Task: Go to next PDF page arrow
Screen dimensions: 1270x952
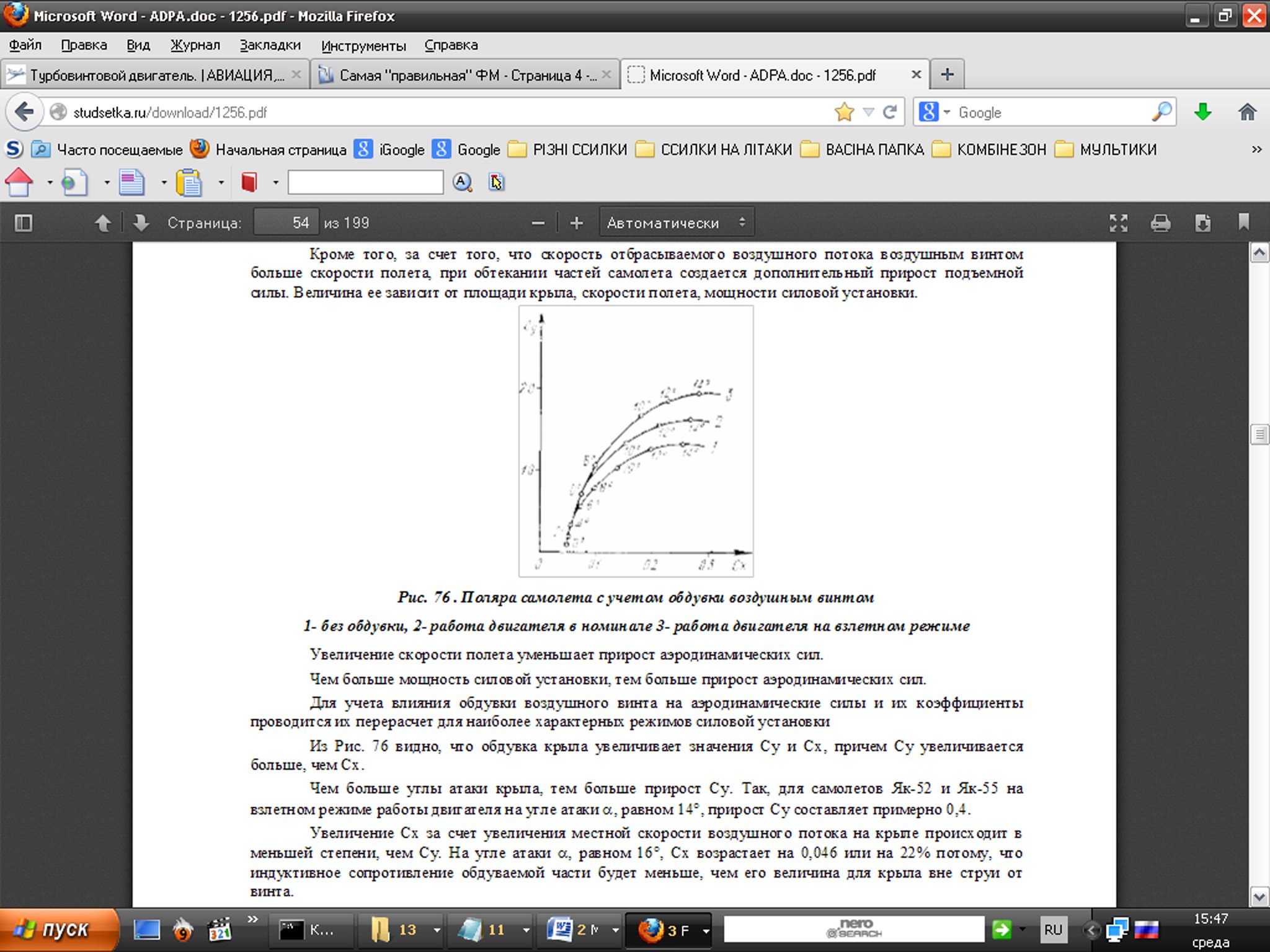Action: click(x=141, y=223)
